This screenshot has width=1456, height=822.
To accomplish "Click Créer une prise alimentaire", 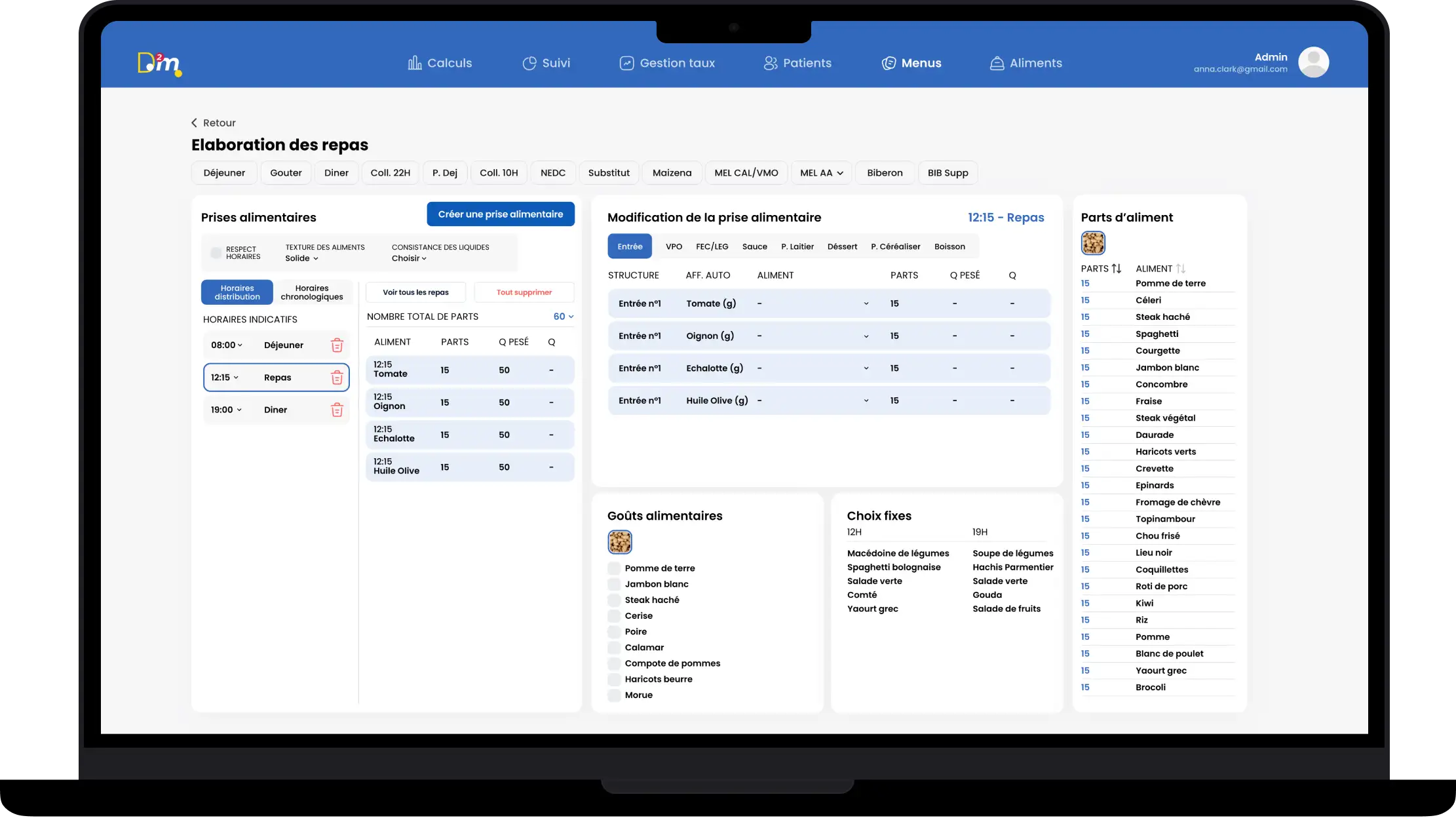I will click(501, 214).
